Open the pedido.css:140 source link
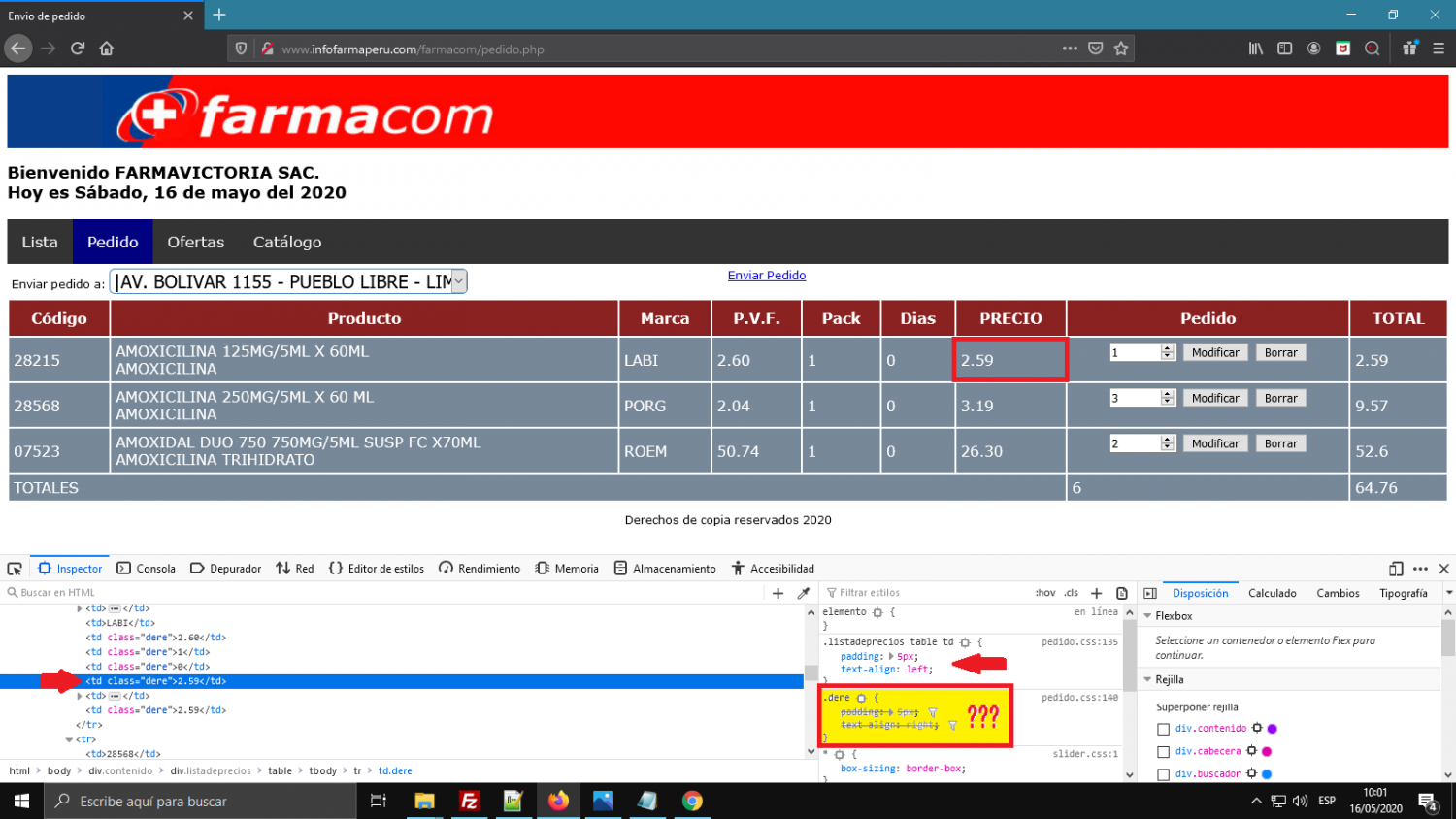The height and width of the screenshot is (819, 1456). (x=1079, y=698)
